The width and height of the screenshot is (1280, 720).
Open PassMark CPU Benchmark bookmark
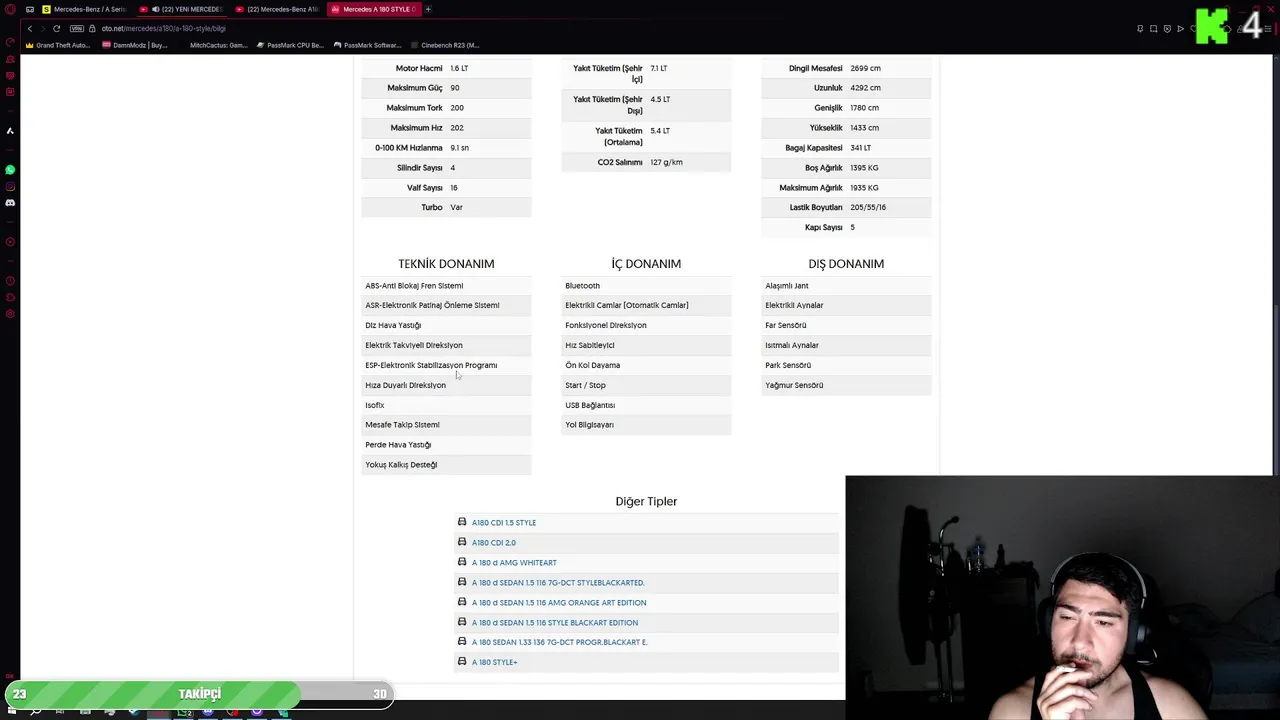[x=290, y=45]
